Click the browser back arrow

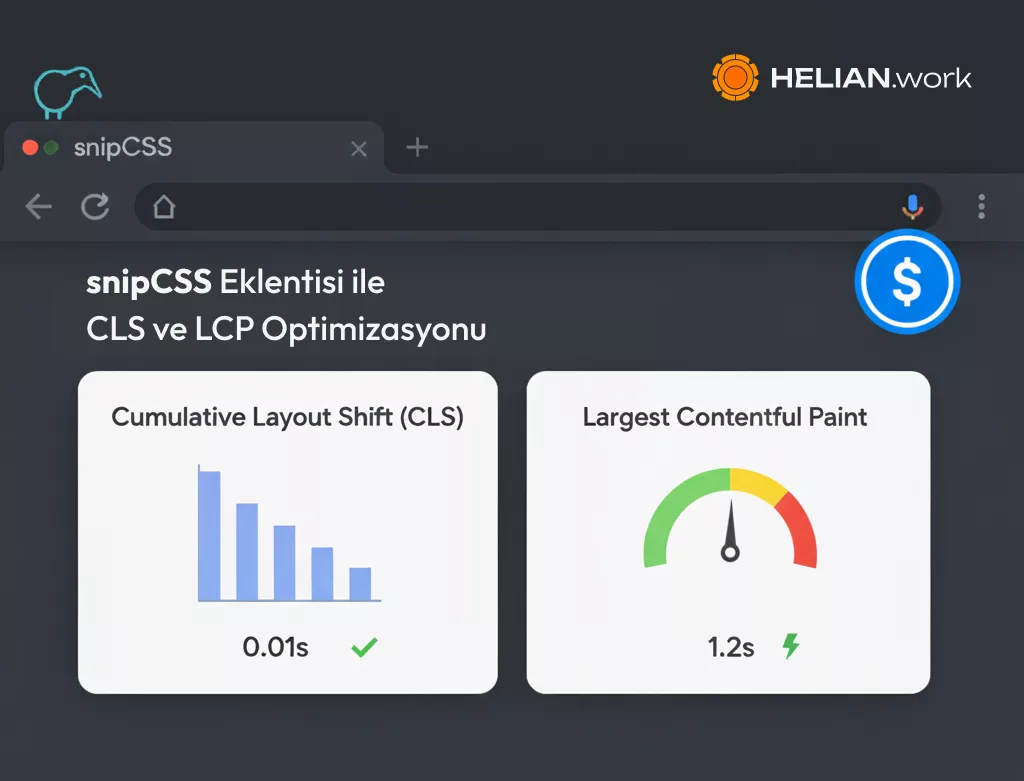[x=38, y=207]
